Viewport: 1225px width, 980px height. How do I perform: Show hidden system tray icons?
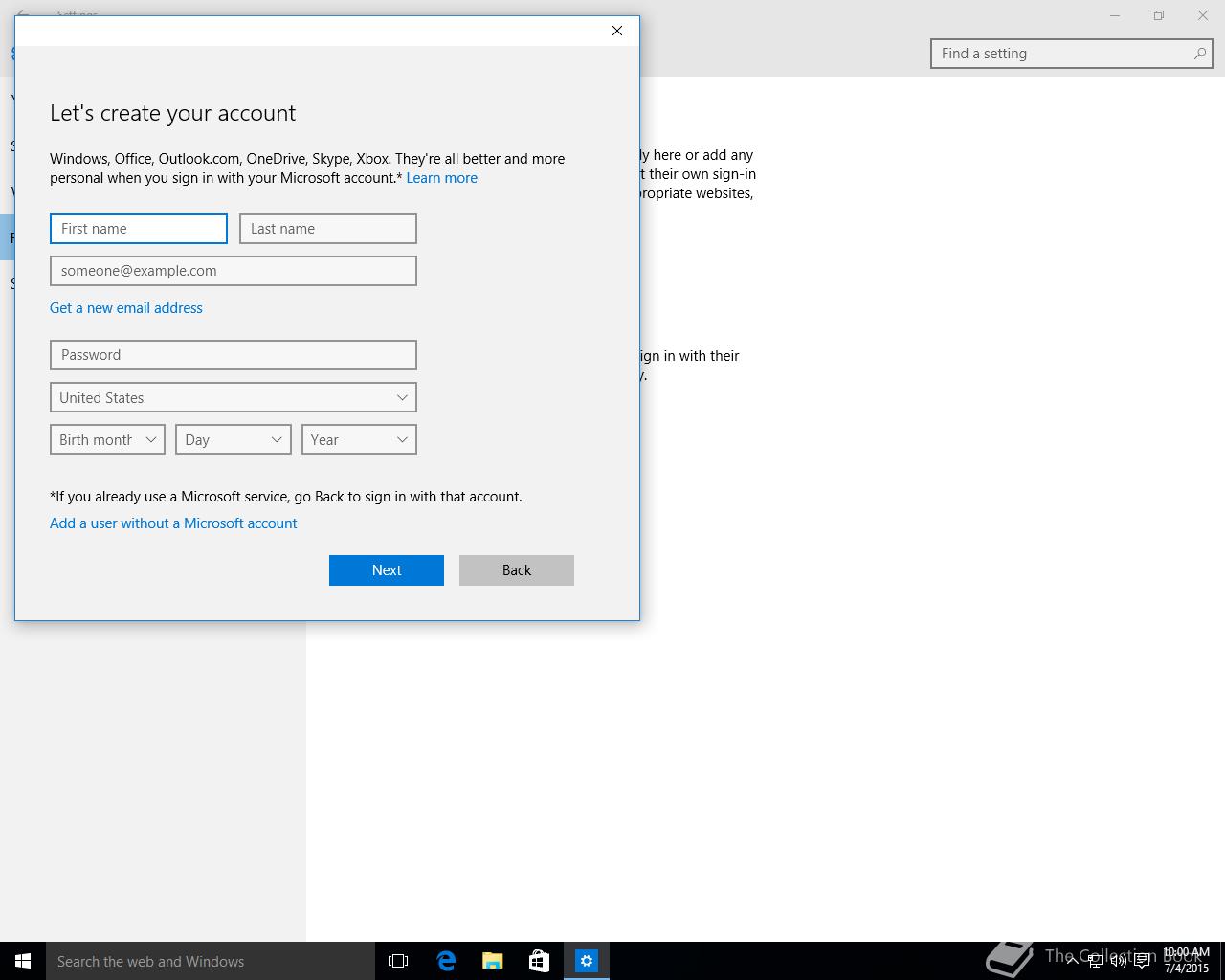(1073, 960)
